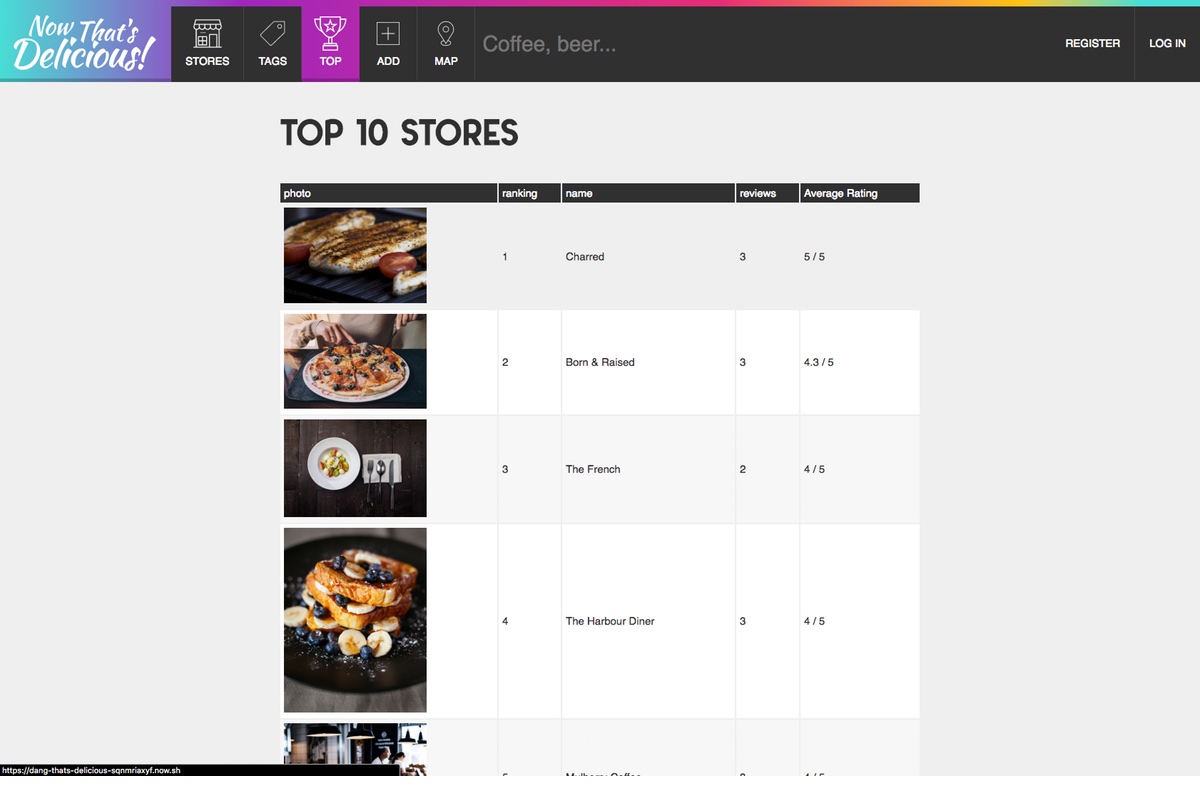
Task: Open the Add plus-square icon
Action: (388, 34)
